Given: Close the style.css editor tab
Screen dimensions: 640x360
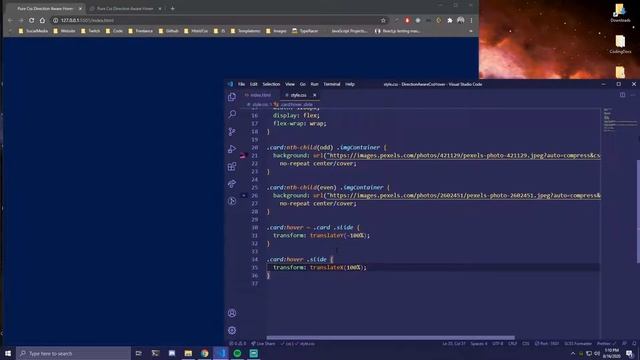Looking at the screenshot, I should [314, 95].
